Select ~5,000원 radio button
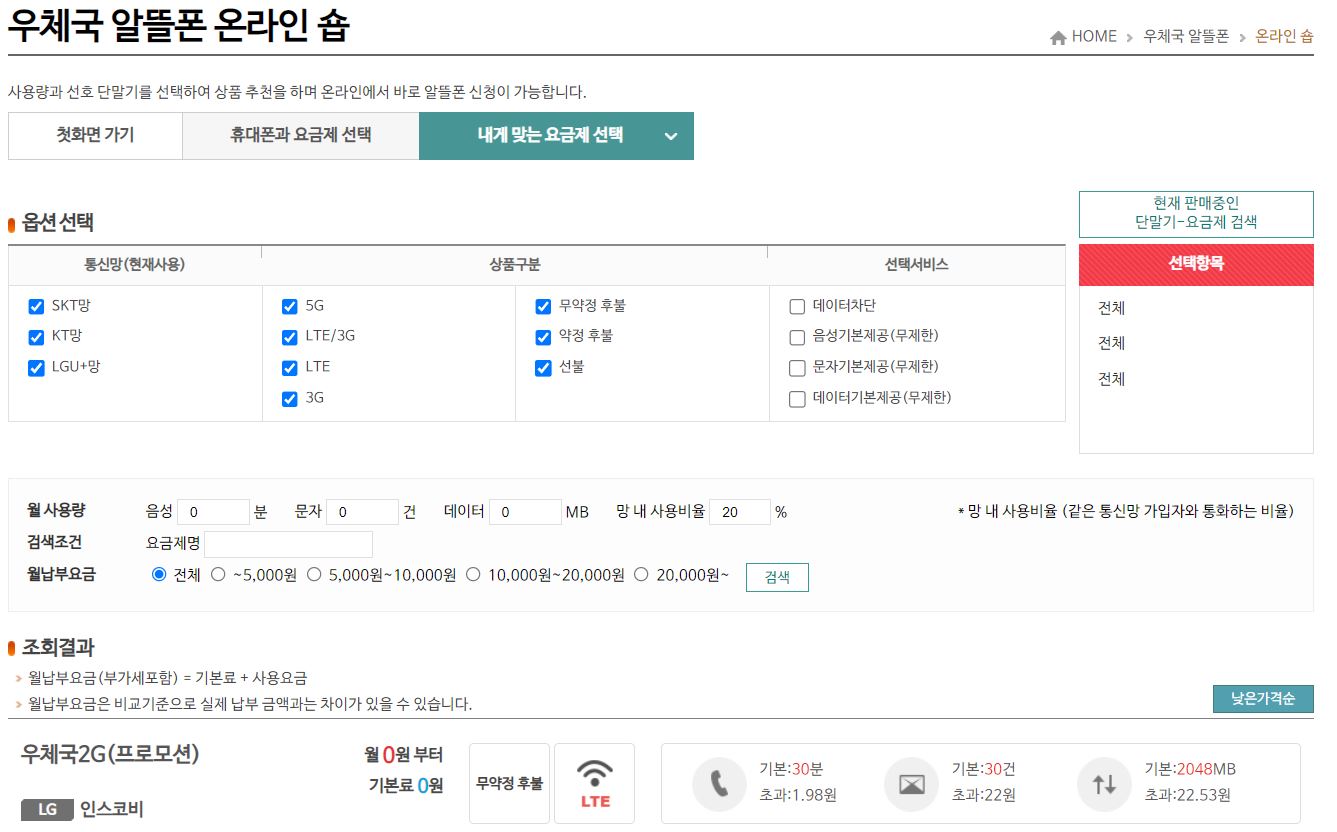This screenshot has width=1337, height=832. pos(218,574)
